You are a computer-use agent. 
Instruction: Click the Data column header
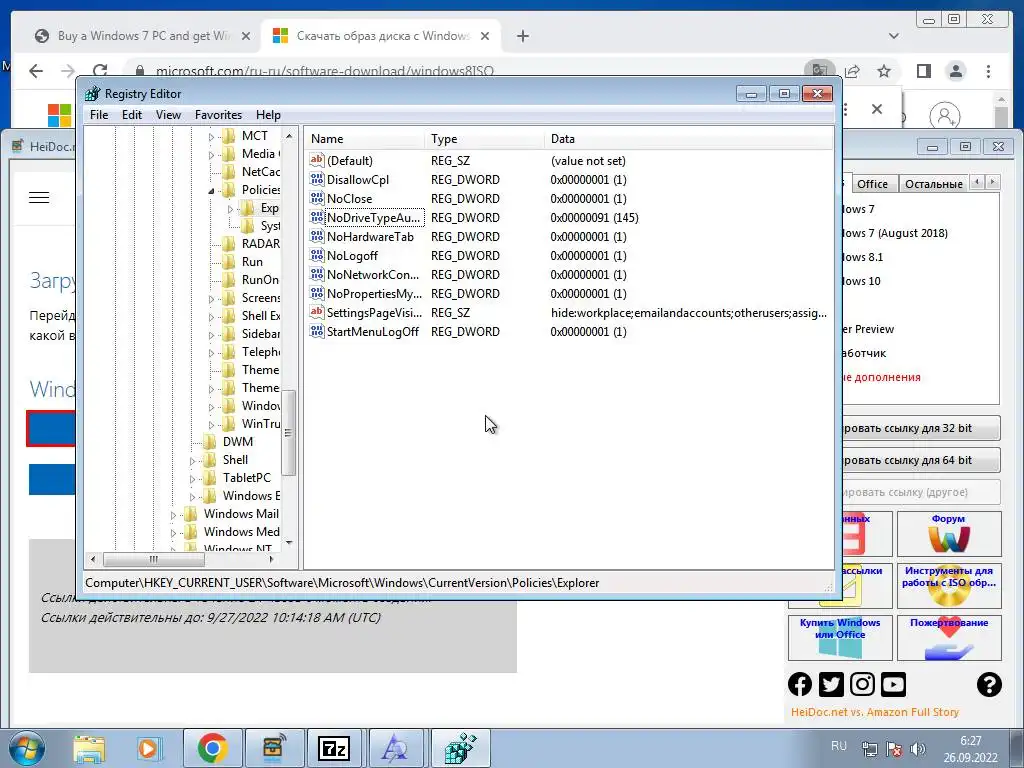pos(689,138)
